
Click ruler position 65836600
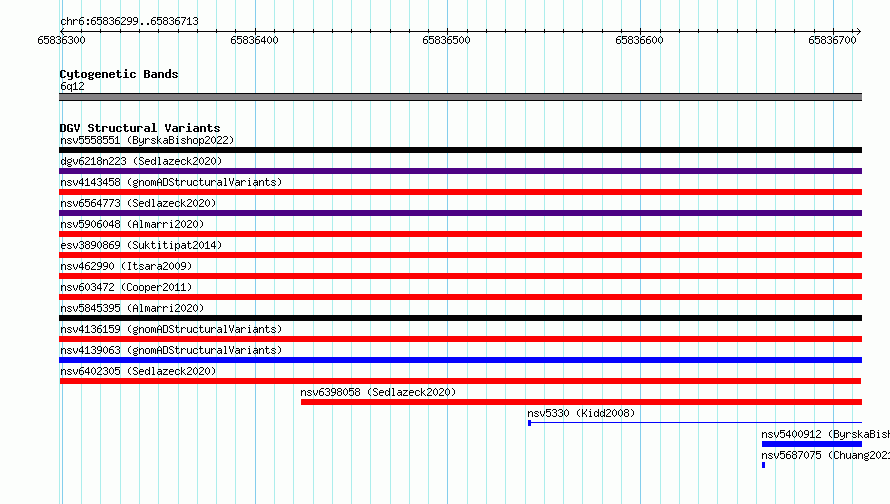(639, 40)
